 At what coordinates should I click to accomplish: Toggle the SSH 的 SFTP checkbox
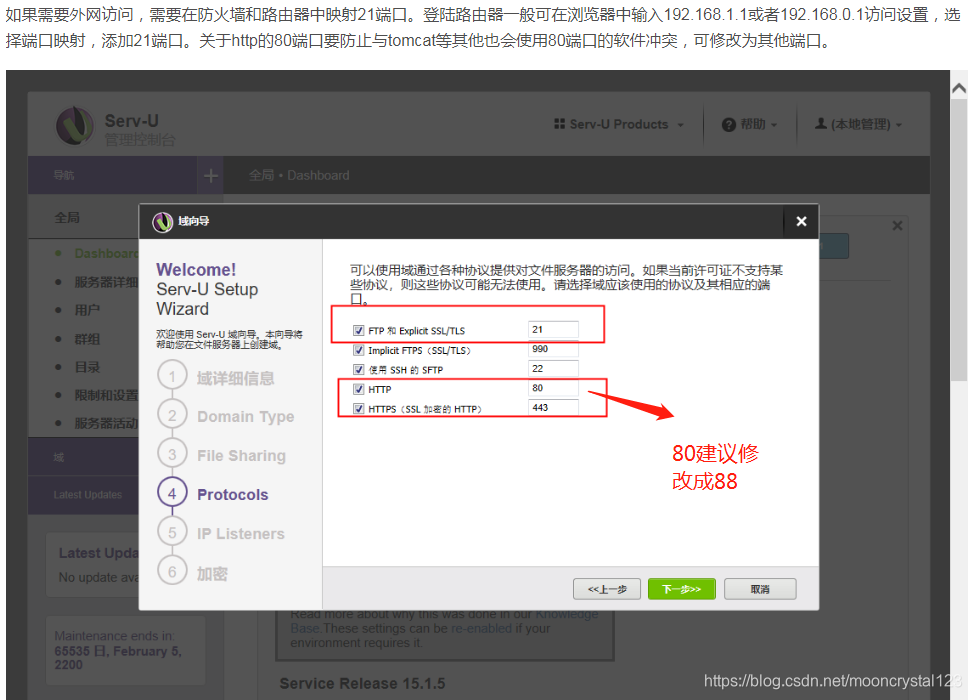358,370
